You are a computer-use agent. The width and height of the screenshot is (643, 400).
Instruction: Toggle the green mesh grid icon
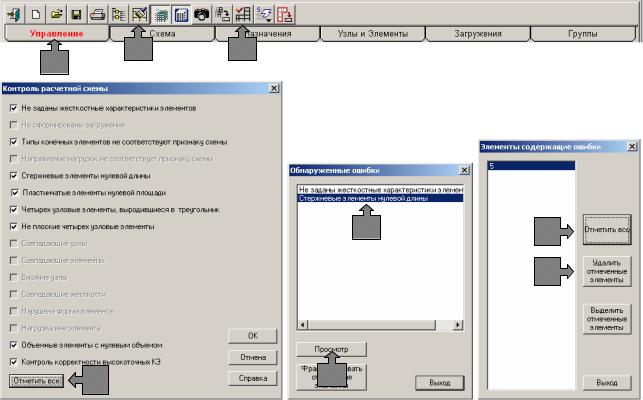pyautogui.click(x=160, y=15)
